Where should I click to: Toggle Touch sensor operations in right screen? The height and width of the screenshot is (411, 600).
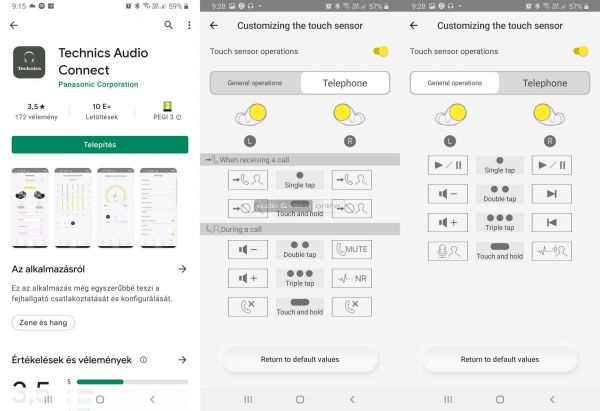581,51
